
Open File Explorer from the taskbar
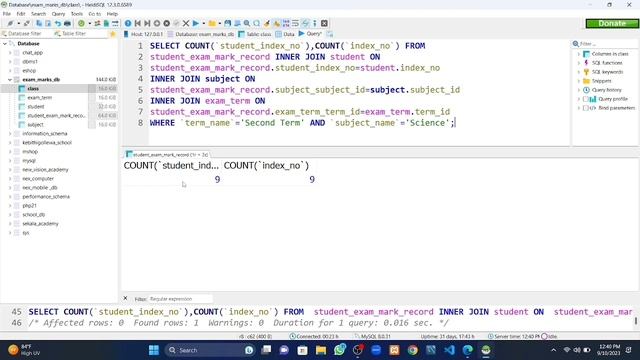(x=321, y=350)
